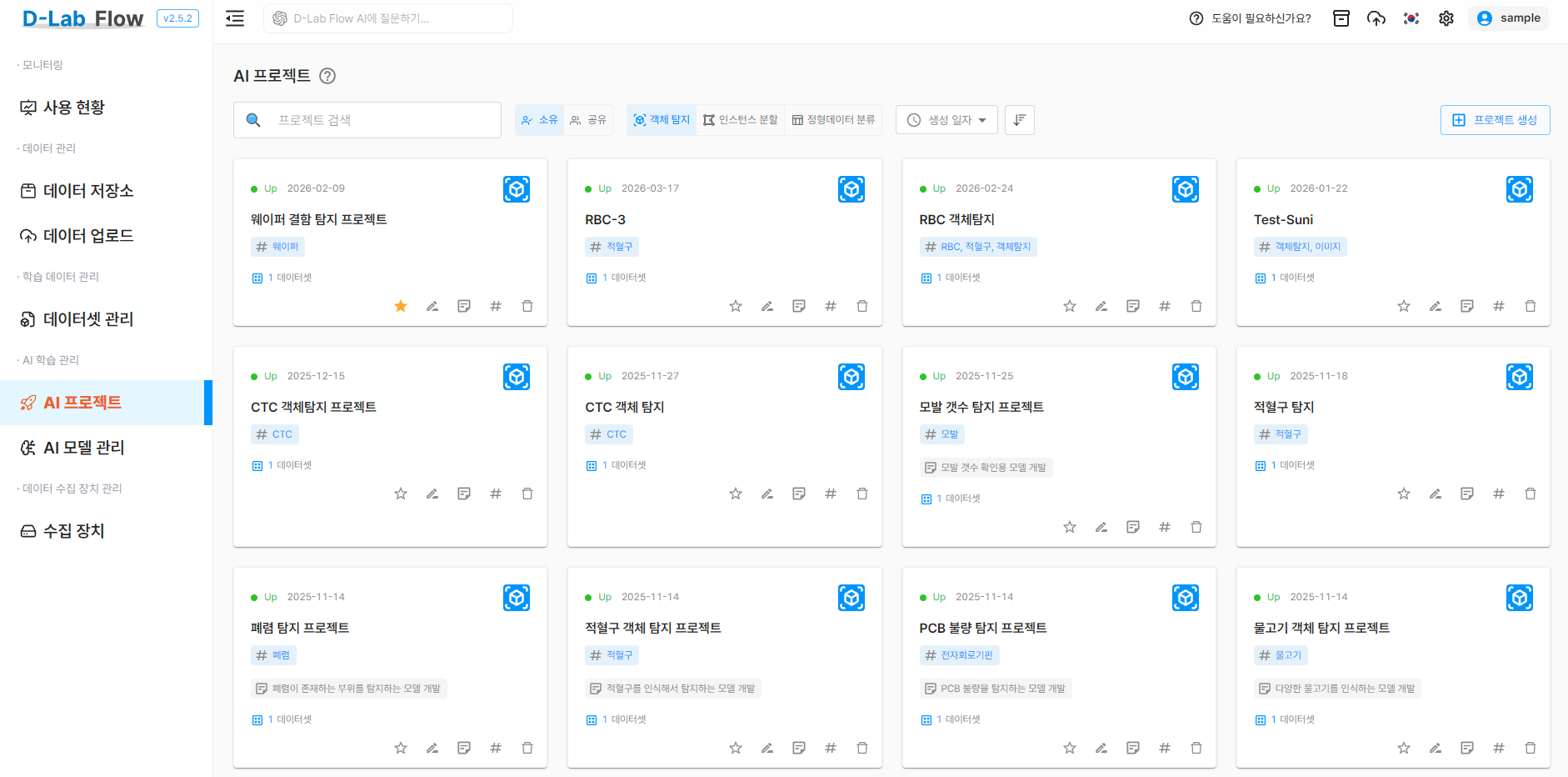Delete the 폐렴 탐지 프로젝트 with trash icon

tap(527, 748)
